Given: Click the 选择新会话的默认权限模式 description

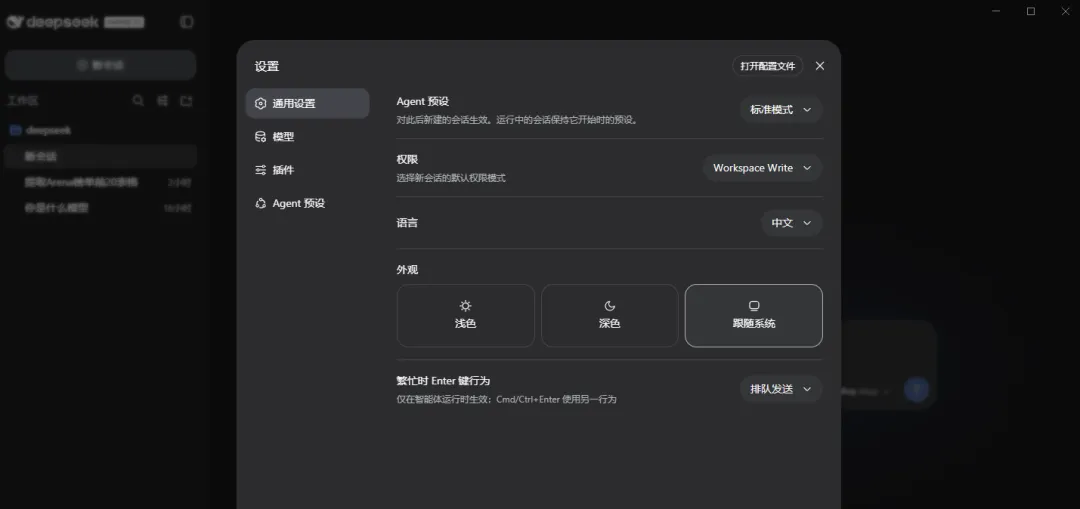Looking at the screenshot, I should (x=450, y=178).
